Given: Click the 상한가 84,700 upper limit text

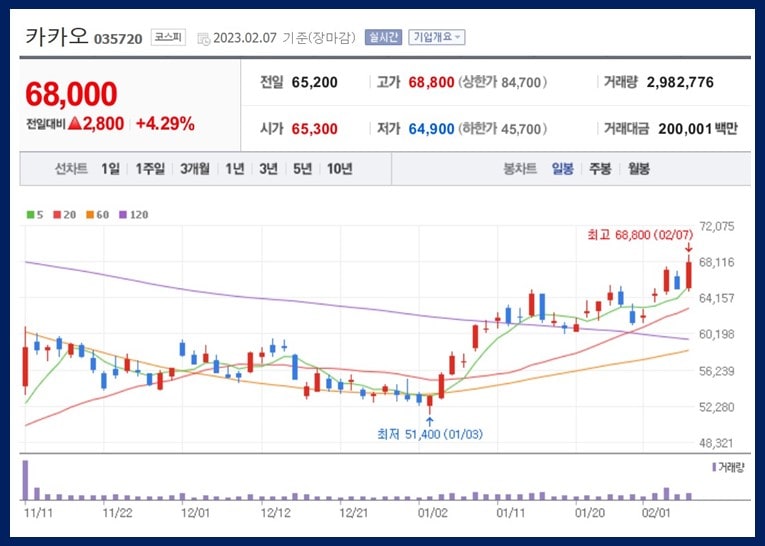Looking at the screenshot, I should pos(503,82).
